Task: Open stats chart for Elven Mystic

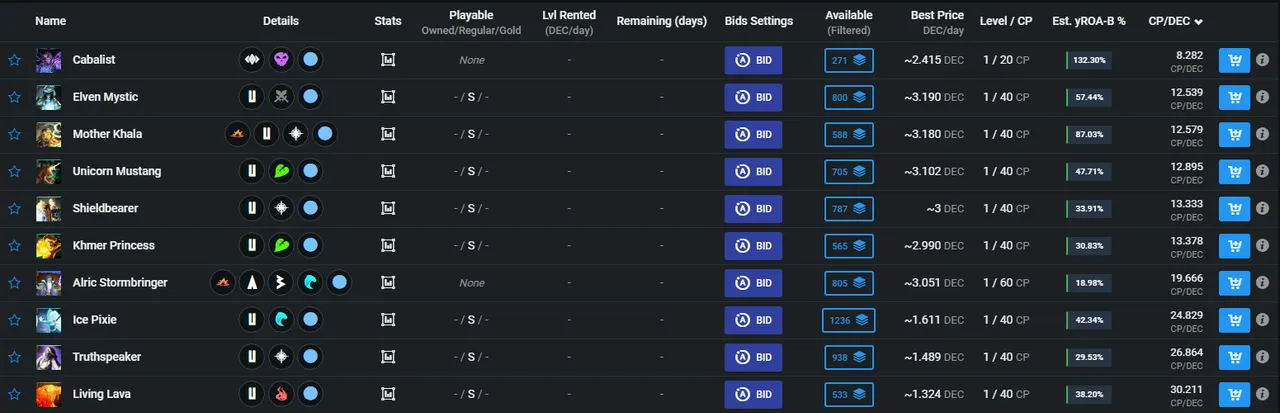Action: coord(388,97)
